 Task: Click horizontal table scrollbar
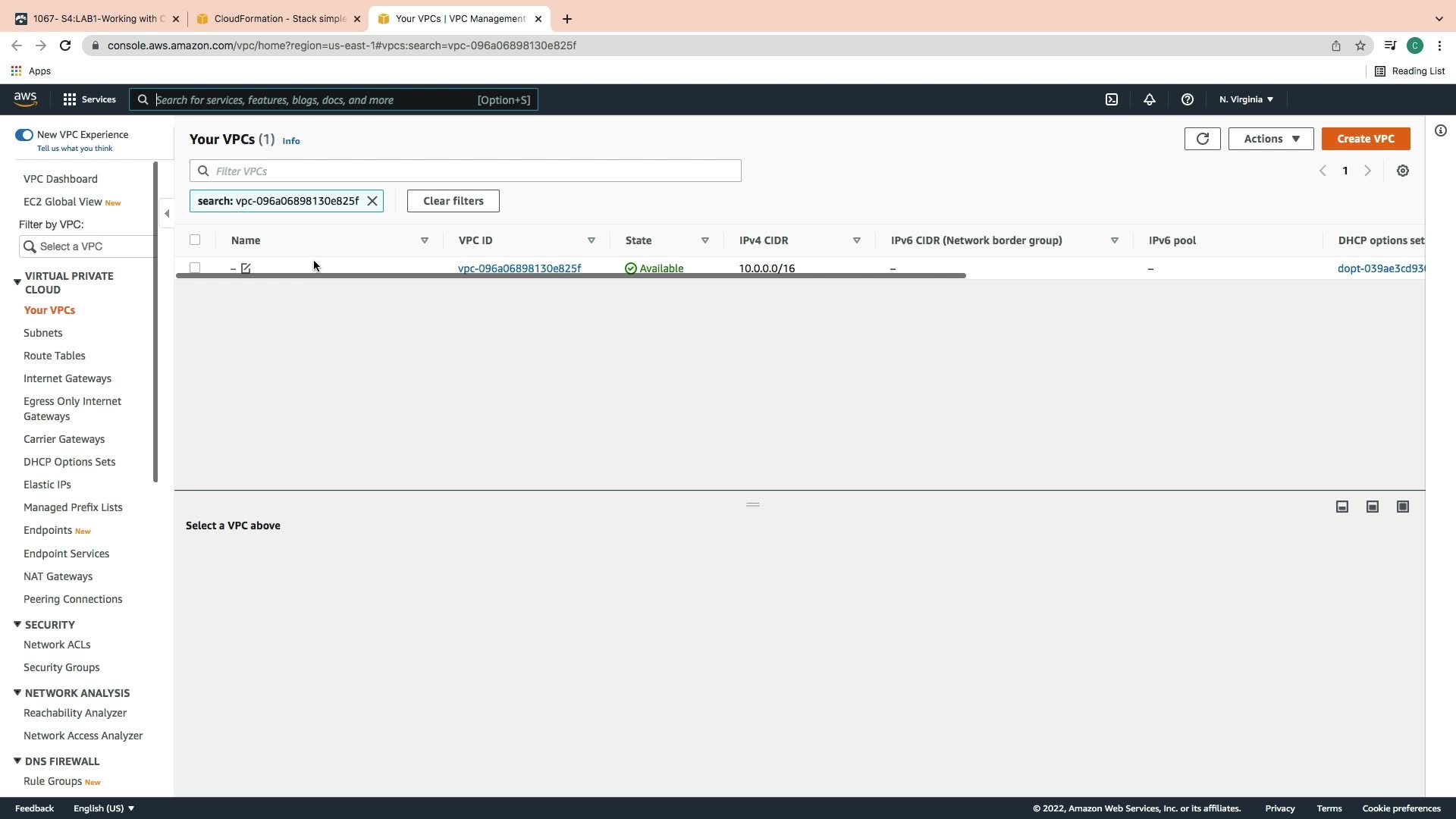pos(570,275)
